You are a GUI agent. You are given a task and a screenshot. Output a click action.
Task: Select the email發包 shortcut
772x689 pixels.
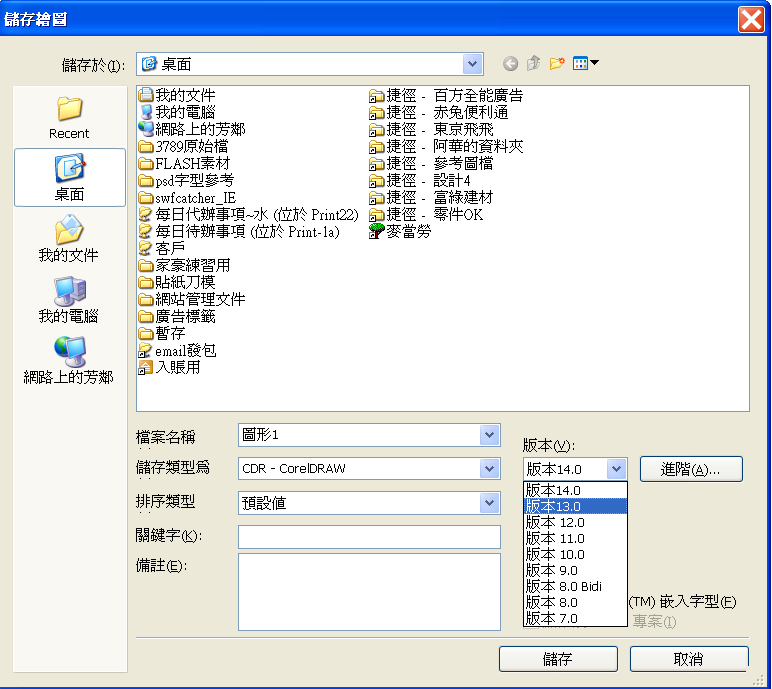pyautogui.click(x=177, y=351)
